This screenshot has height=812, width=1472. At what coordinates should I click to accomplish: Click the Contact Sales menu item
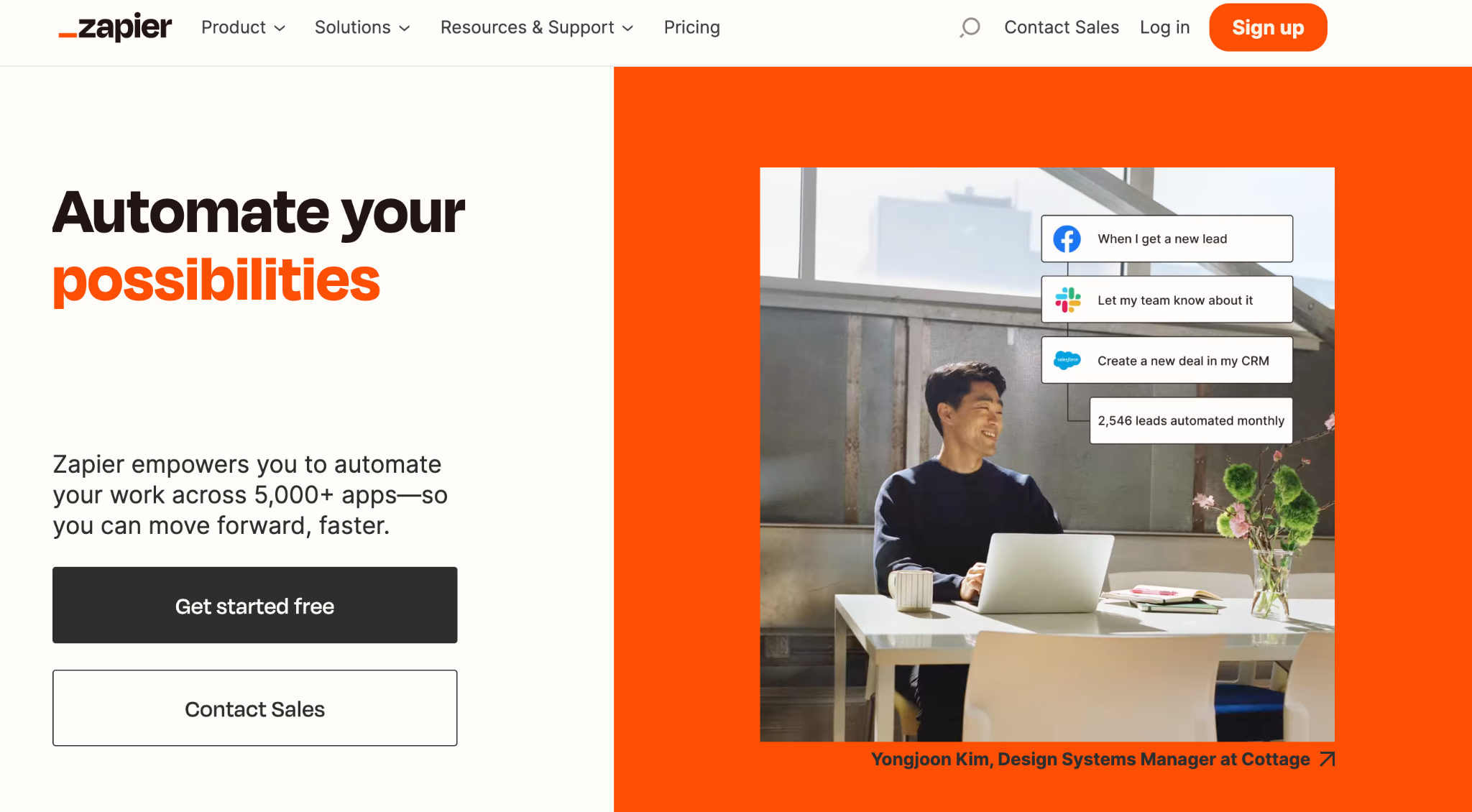(x=1062, y=27)
